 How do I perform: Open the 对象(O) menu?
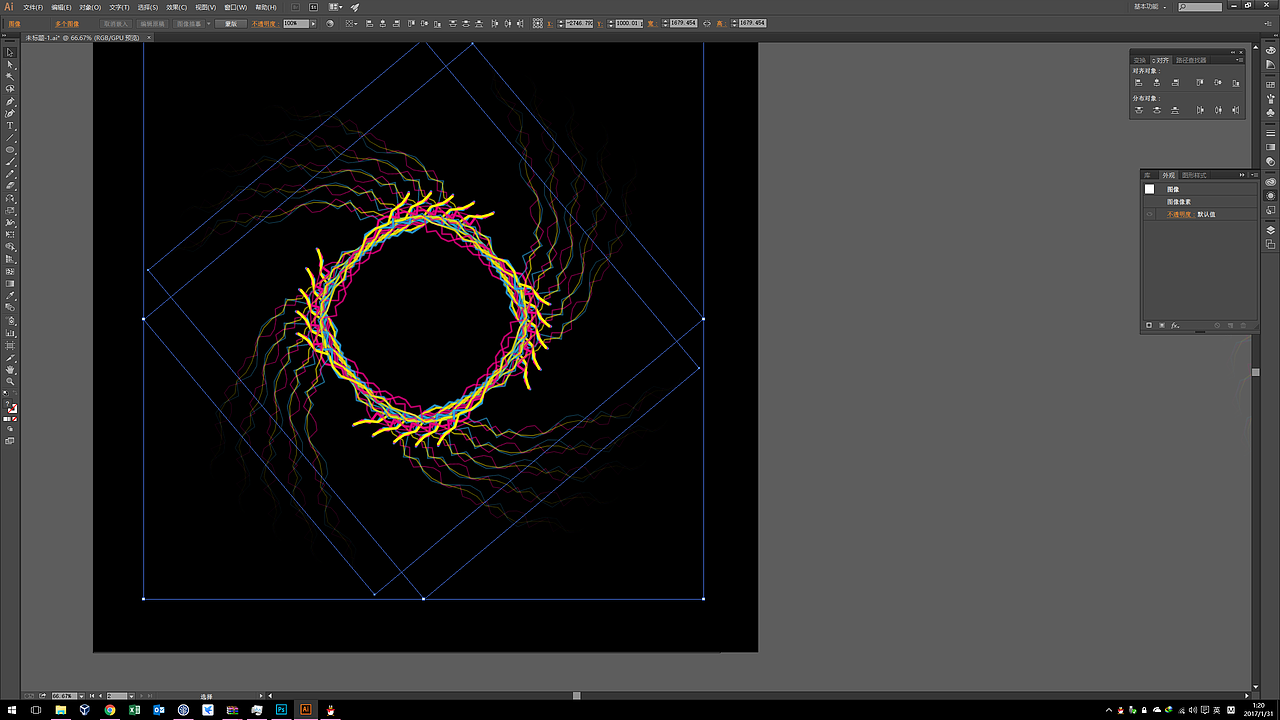click(x=90, y=7)
